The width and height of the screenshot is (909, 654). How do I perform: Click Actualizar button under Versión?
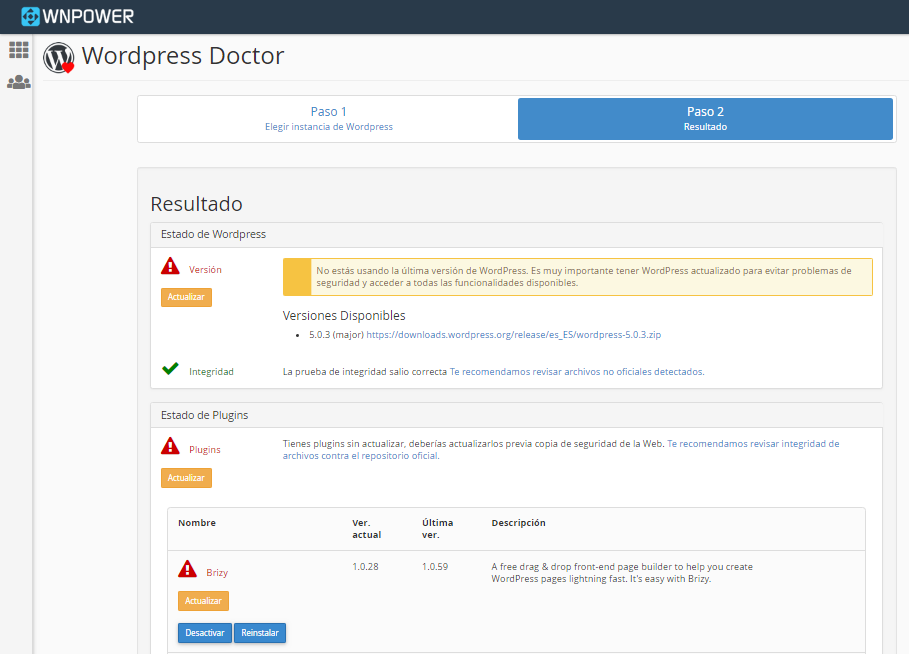(x=186, y=297)
